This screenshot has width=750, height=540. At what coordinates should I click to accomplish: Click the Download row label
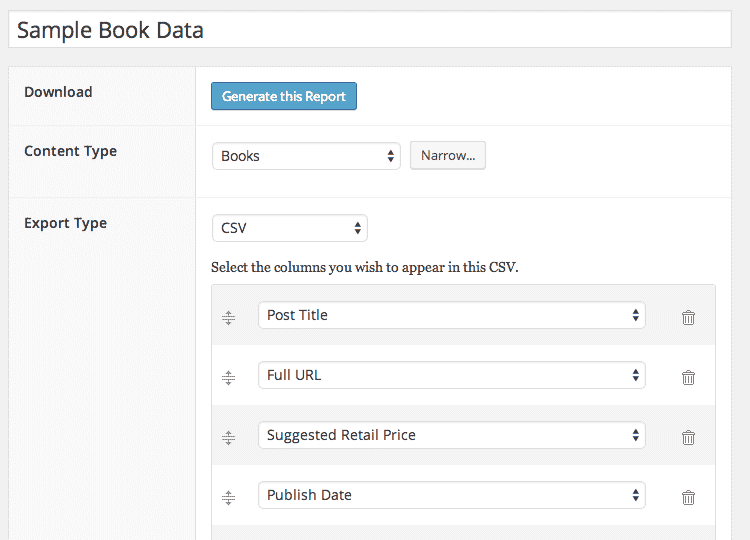click(x=58, y=92)
